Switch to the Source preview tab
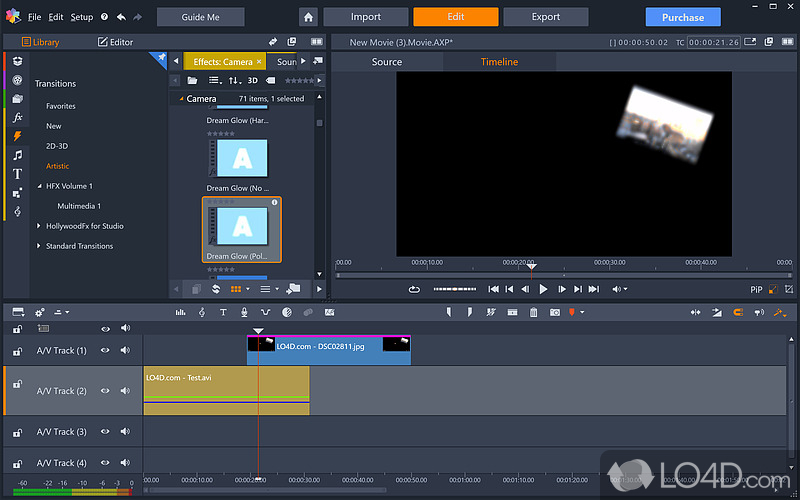This screenshot has height=500, width=800. pos(387,62)
